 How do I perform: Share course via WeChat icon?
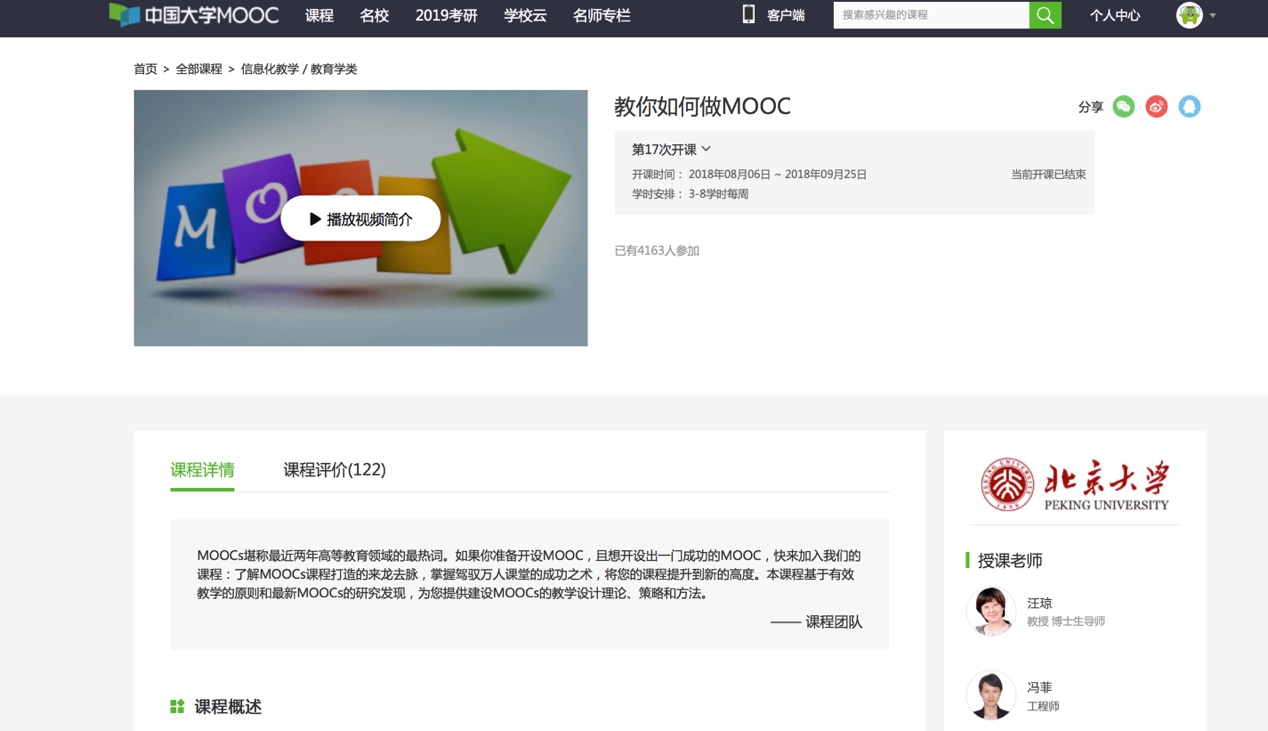(1123, 107)
